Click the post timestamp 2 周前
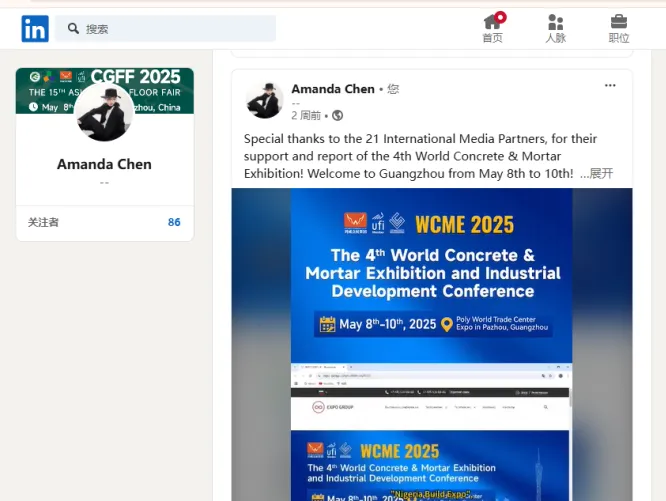This screenshot has width=666, height=501. tap(306, 115)
